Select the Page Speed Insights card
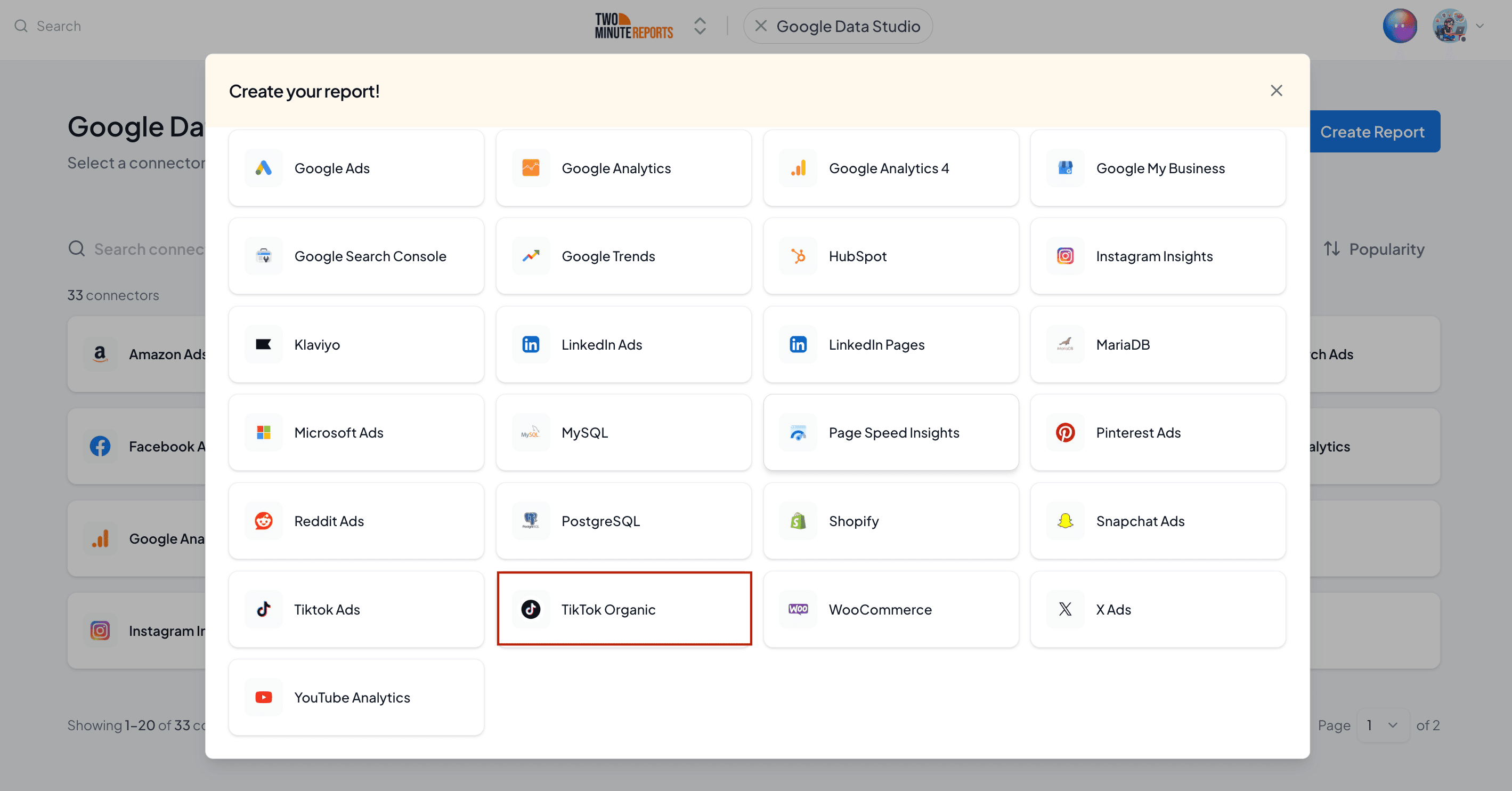 coord(890,432)
